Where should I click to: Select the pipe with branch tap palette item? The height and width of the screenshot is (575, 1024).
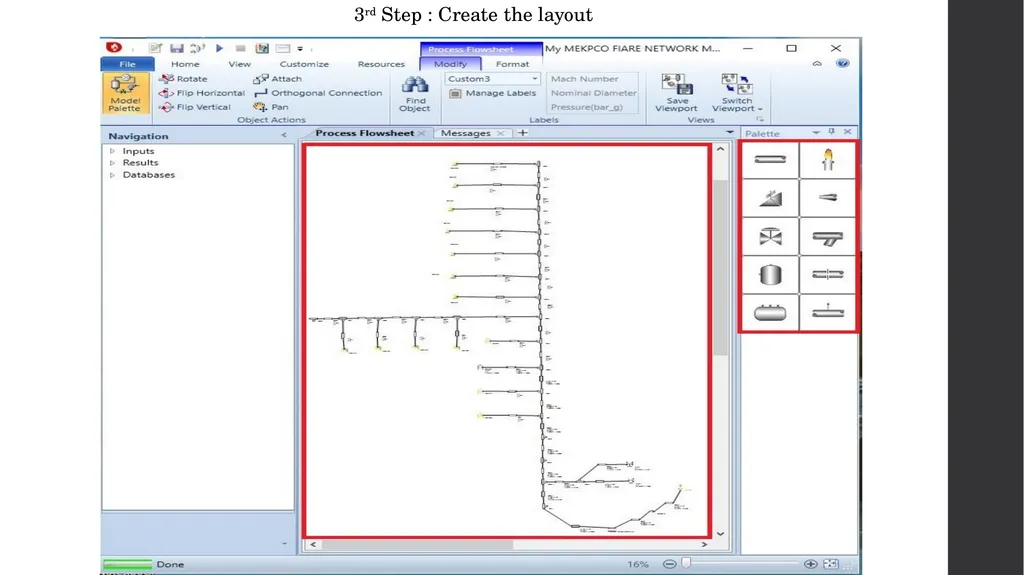click(x=827, y=312)
